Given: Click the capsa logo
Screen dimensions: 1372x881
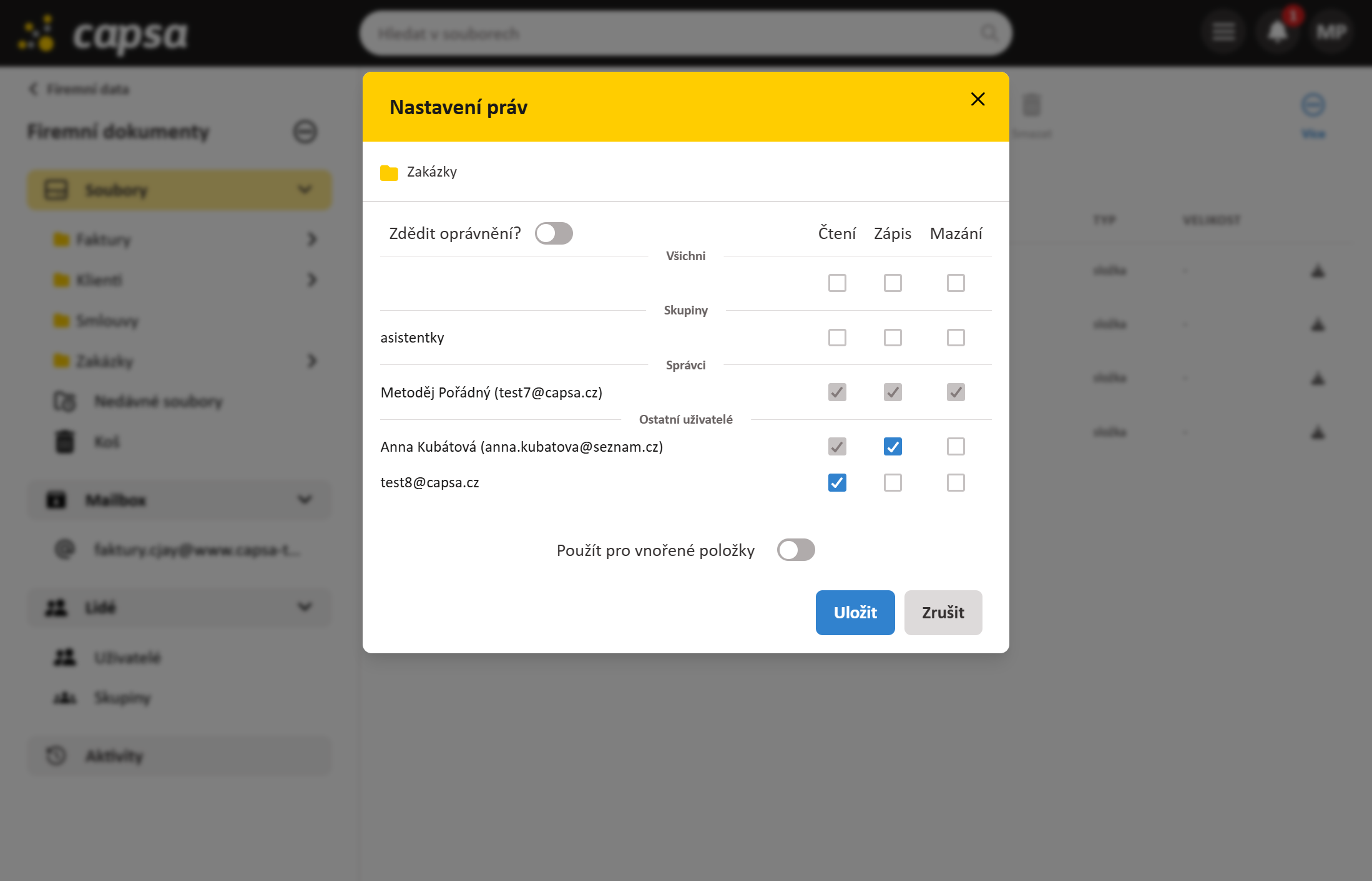Looking at the screenshot, I should point(103,34).
